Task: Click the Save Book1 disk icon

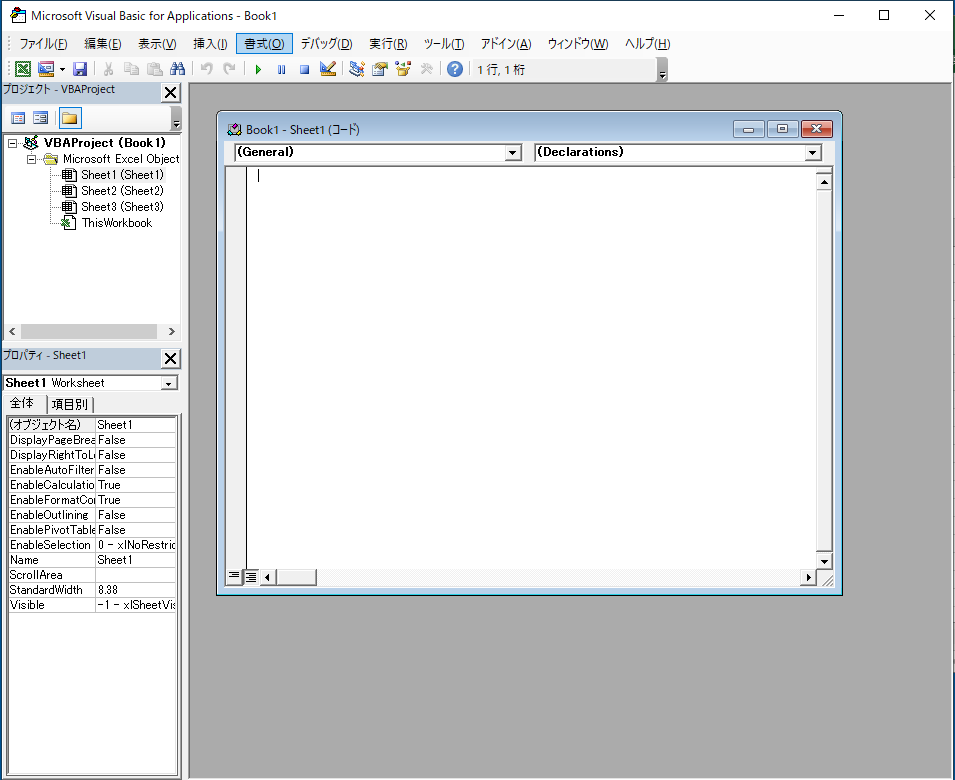Action: [x=80, y=69]
